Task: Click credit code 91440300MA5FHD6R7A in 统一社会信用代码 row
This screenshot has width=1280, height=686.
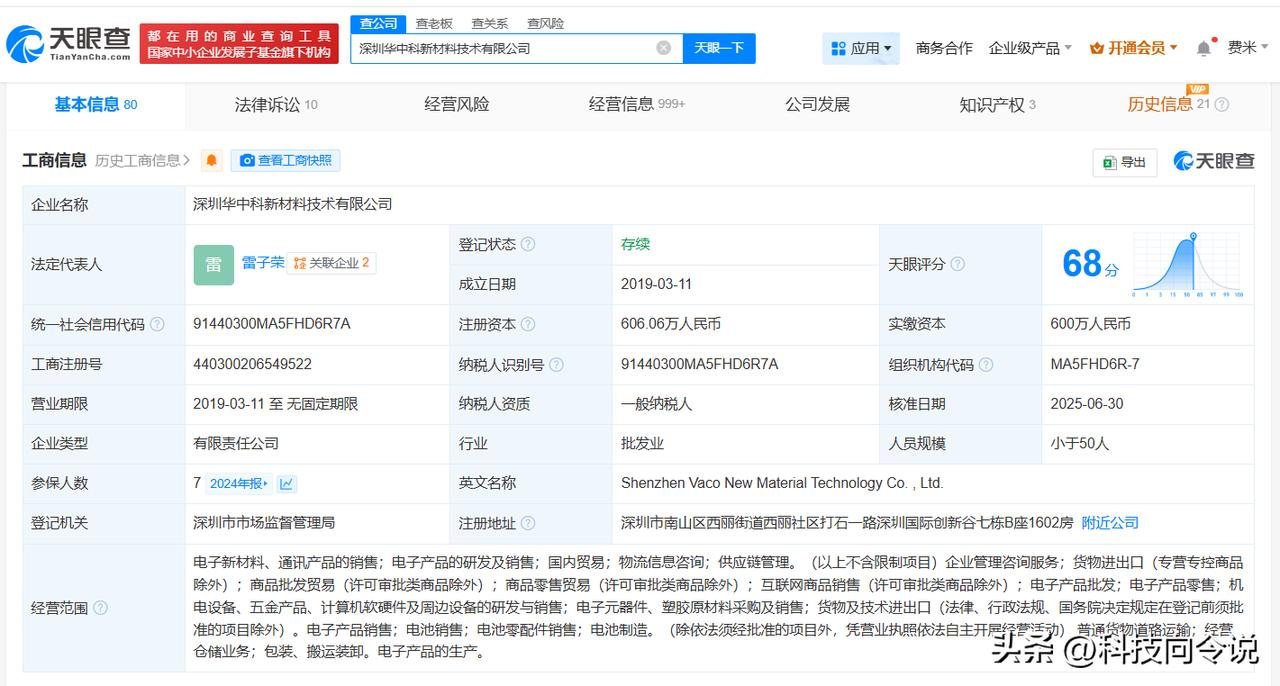Action: (272, 324)
